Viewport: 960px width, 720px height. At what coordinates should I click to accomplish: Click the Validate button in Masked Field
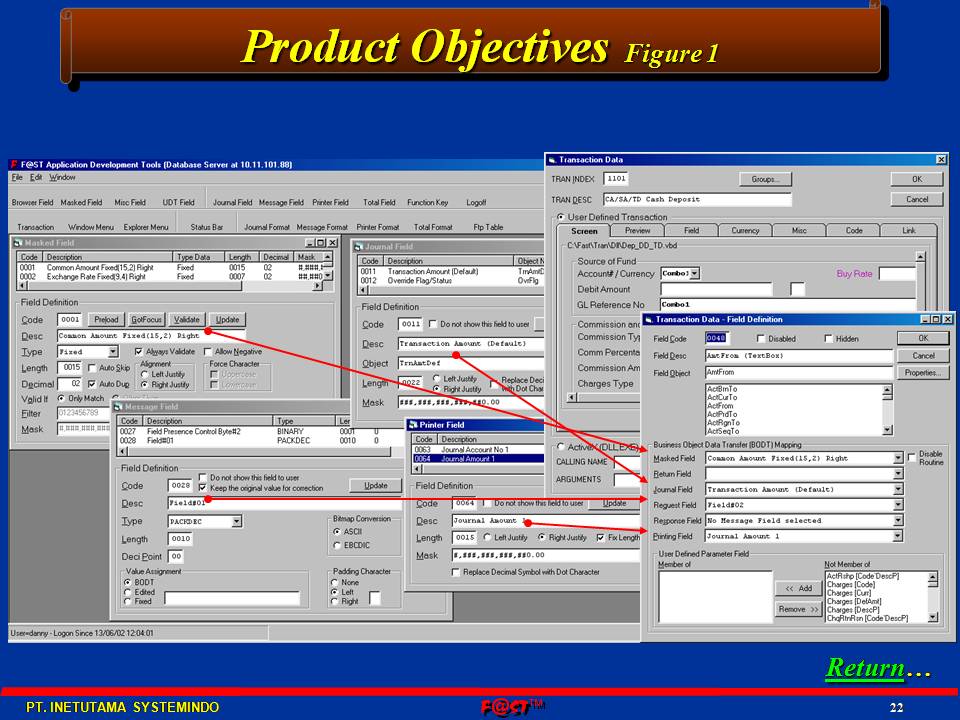click(187, 320)
